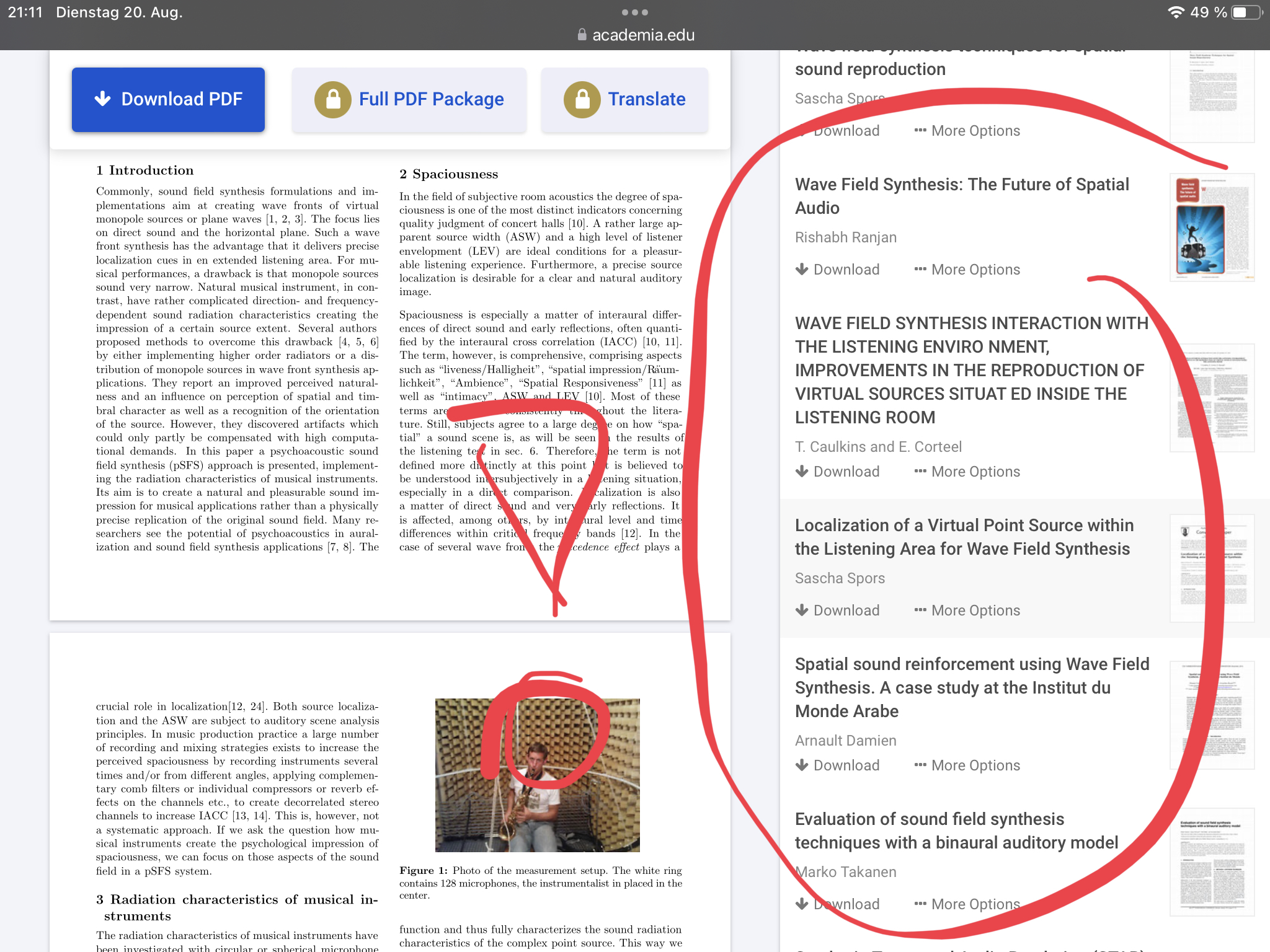Tap the Wi-Fi status icon
The width and height of the screenshot is (1270, 952).
1176,12
